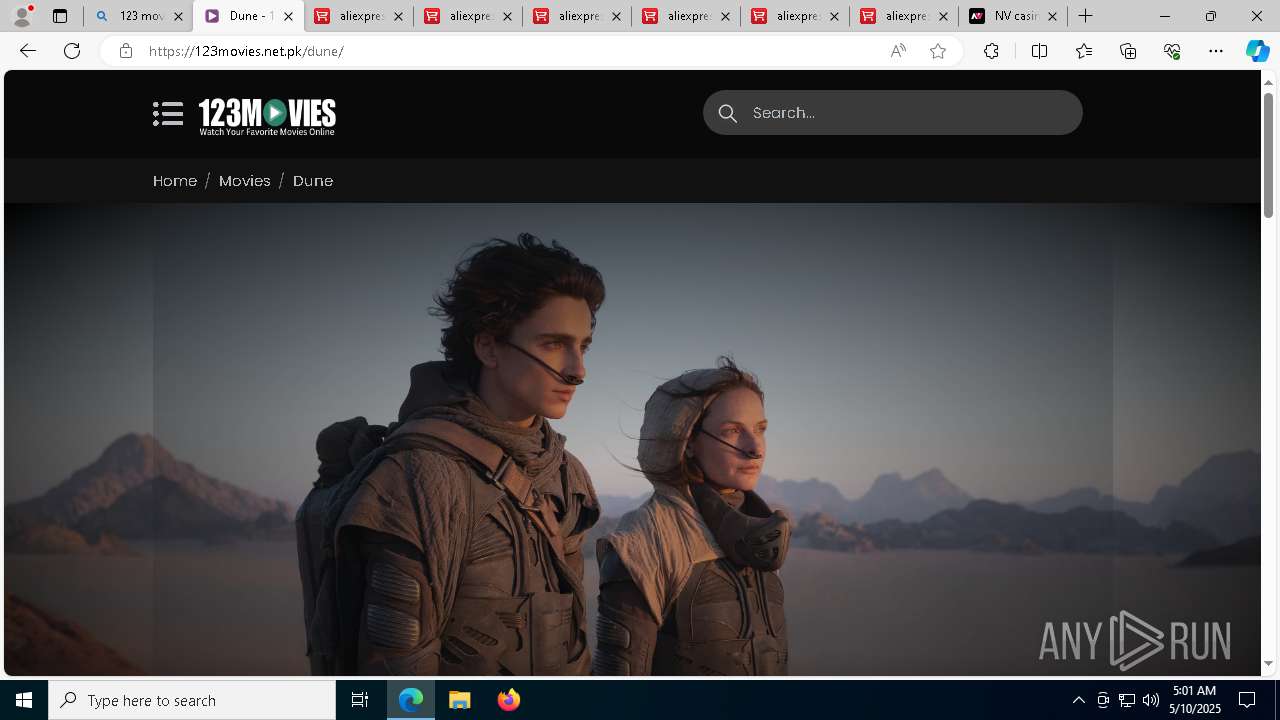Screen dimensions: 1280x720
Task: Launch Firefox from taskbar
Action: click(508, 700)
